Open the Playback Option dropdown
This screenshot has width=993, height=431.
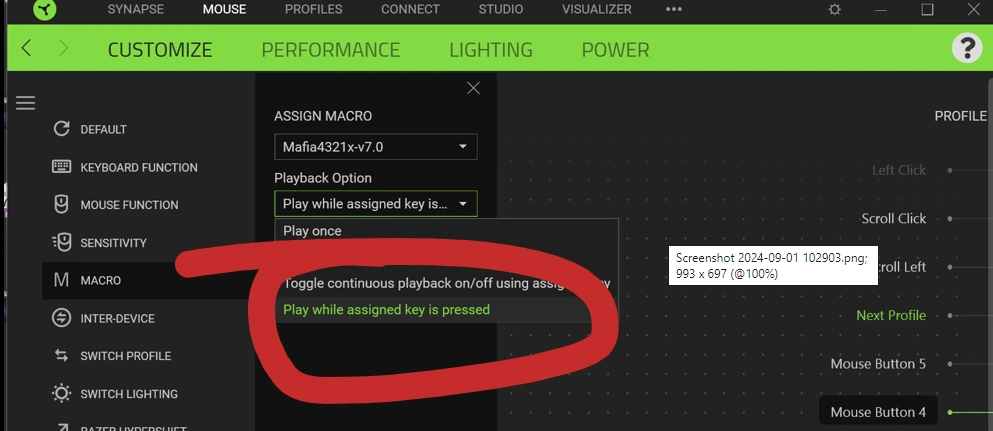point(376,204)
